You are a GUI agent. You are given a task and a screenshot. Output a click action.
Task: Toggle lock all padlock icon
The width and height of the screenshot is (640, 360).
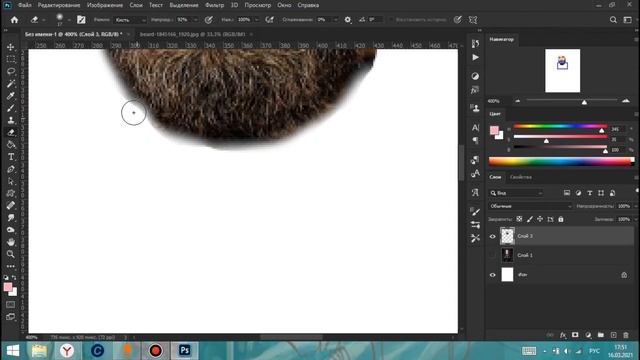coord(561,219)
